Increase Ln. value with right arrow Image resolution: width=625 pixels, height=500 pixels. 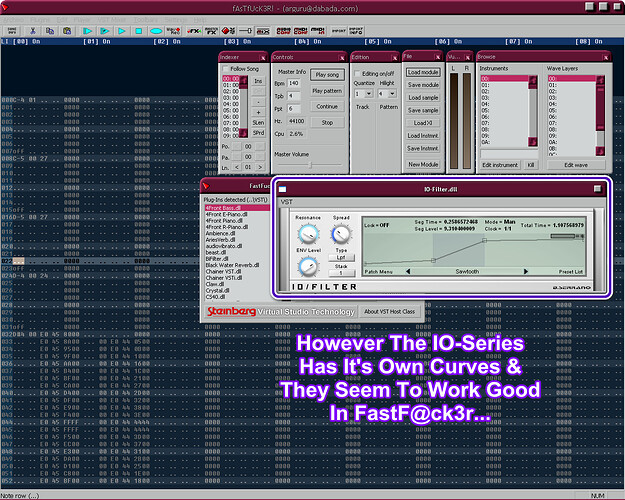click(x=260, y=167)
